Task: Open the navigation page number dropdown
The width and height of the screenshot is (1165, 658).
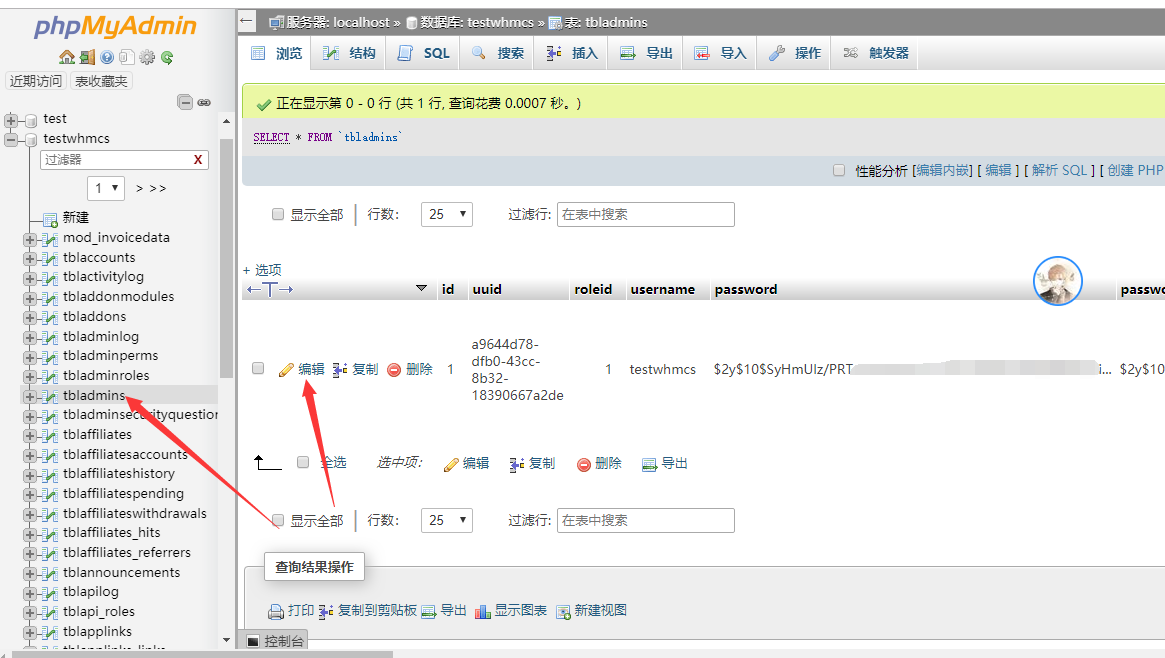Action: [106, 189]
